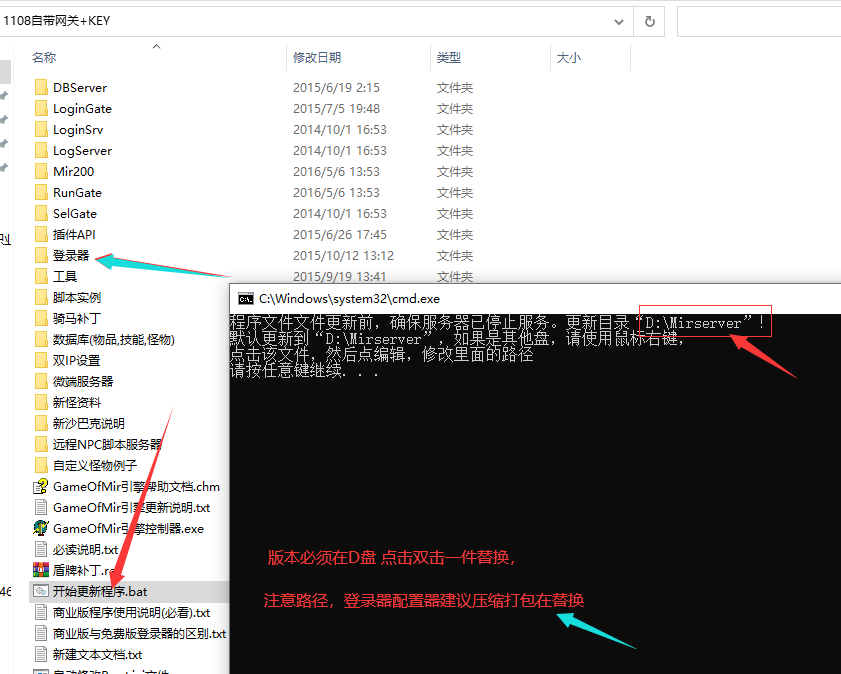Image resolution: width=841 pixels, height=674 pixels.
Task: Click the 类型 column header
Action: pos(449,58)
